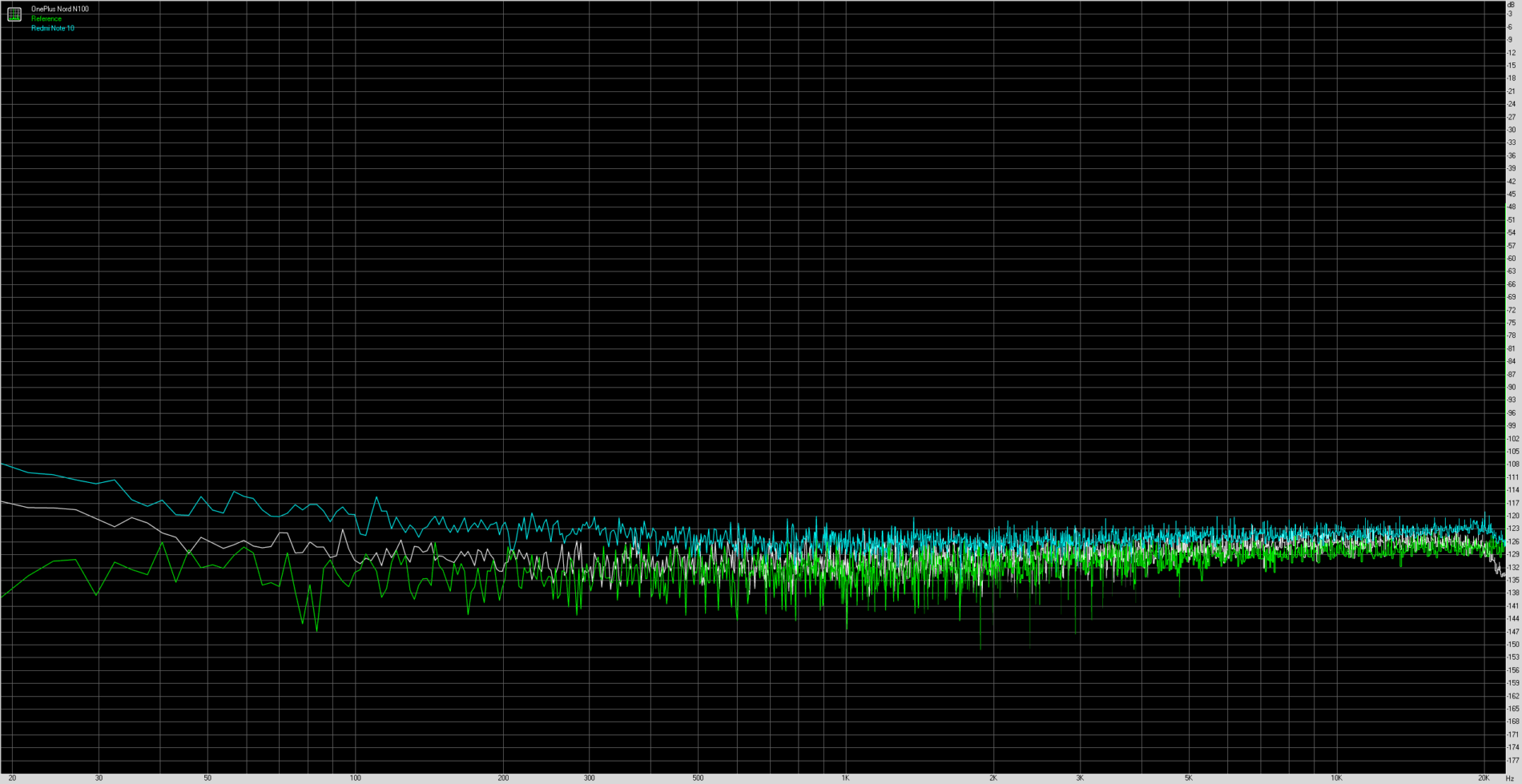Click the 20K label on frequency axis
Viewport: 1522px width, 784px height.
(1484, 778)
